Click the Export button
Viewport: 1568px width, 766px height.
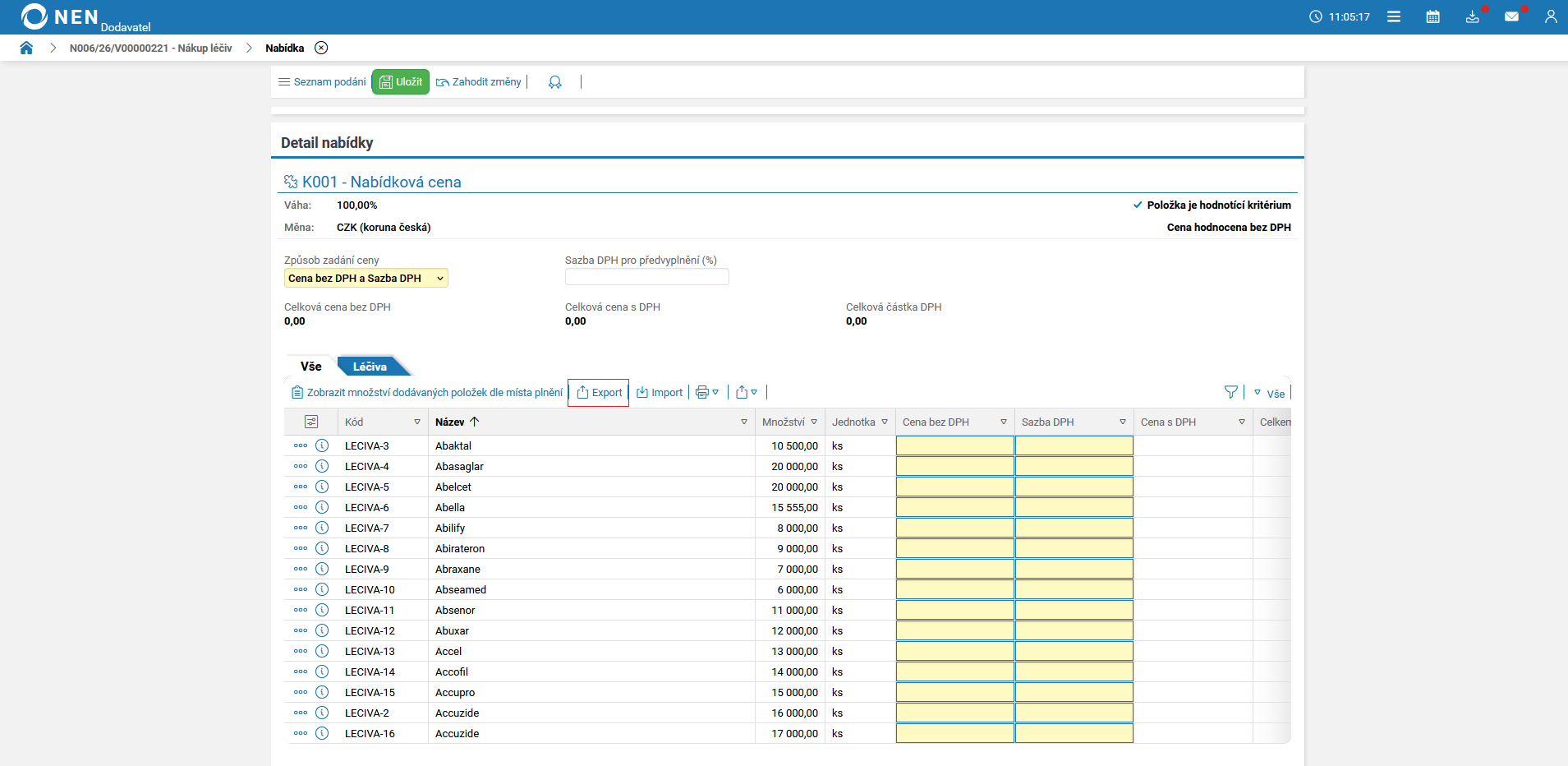(599, 392)
